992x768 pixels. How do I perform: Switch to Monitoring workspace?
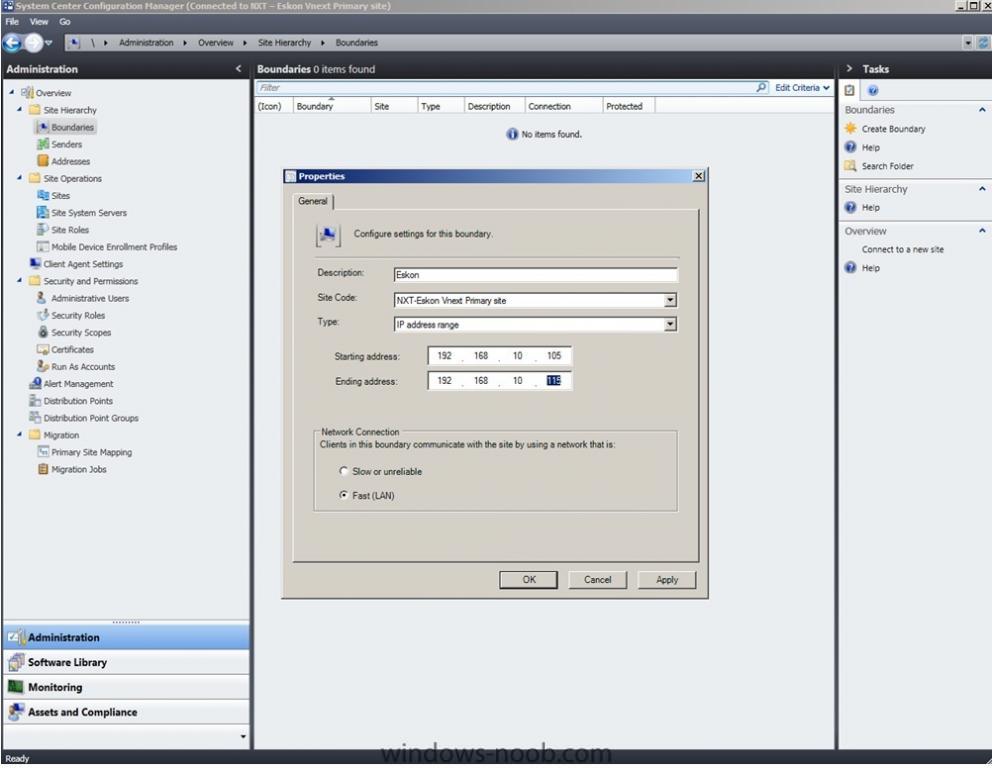(126, 687)
